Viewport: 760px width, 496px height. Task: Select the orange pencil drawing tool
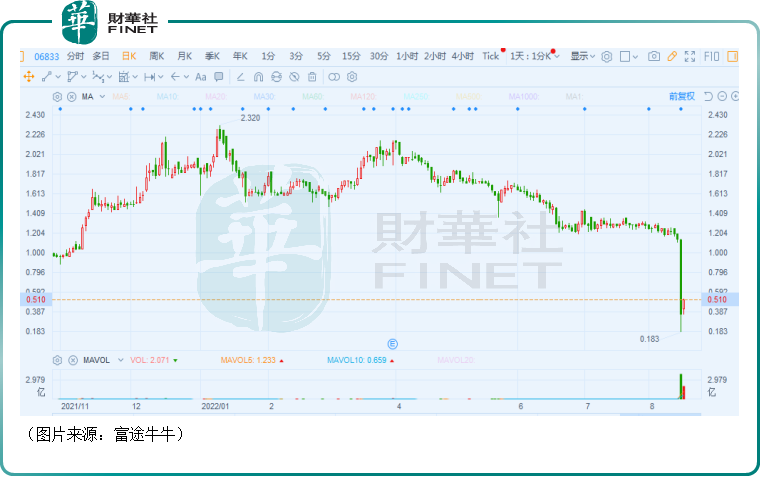coord(672,56)
